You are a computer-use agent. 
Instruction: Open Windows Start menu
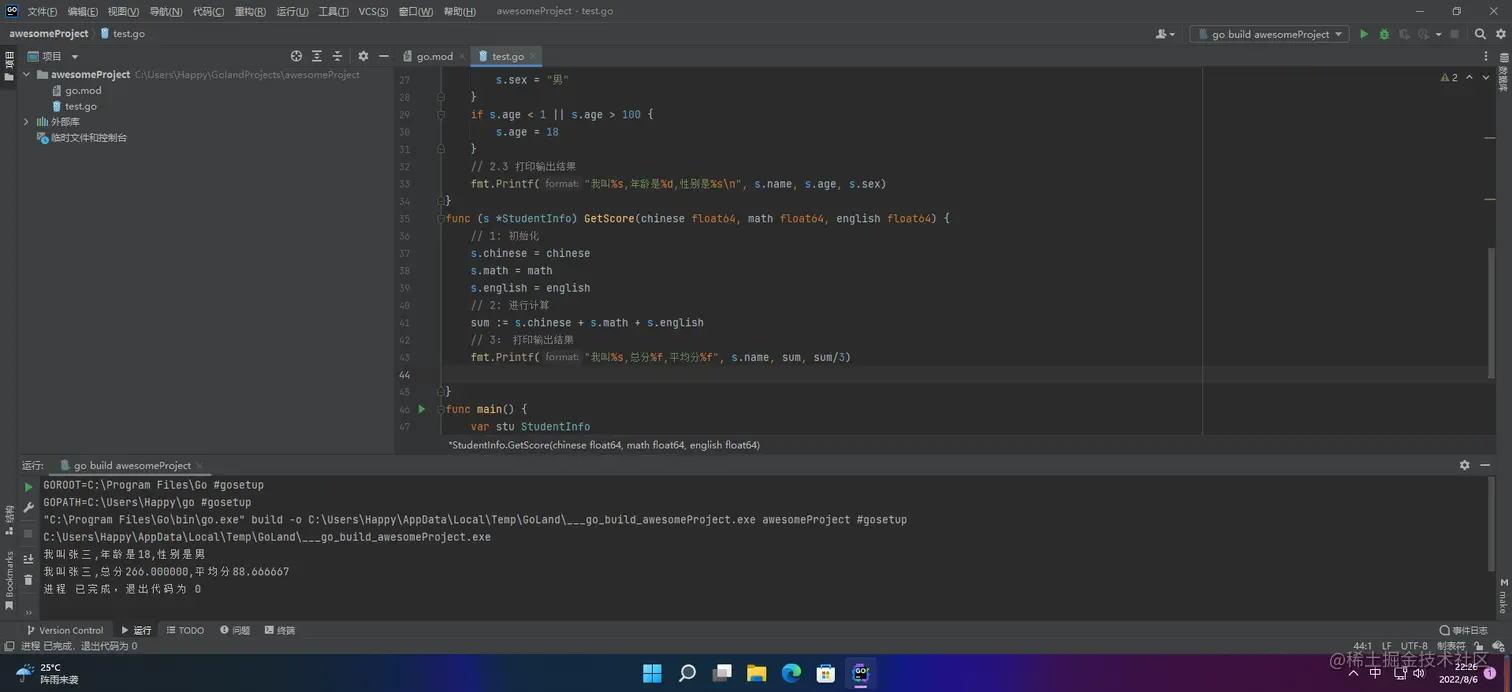coord(652,673)
